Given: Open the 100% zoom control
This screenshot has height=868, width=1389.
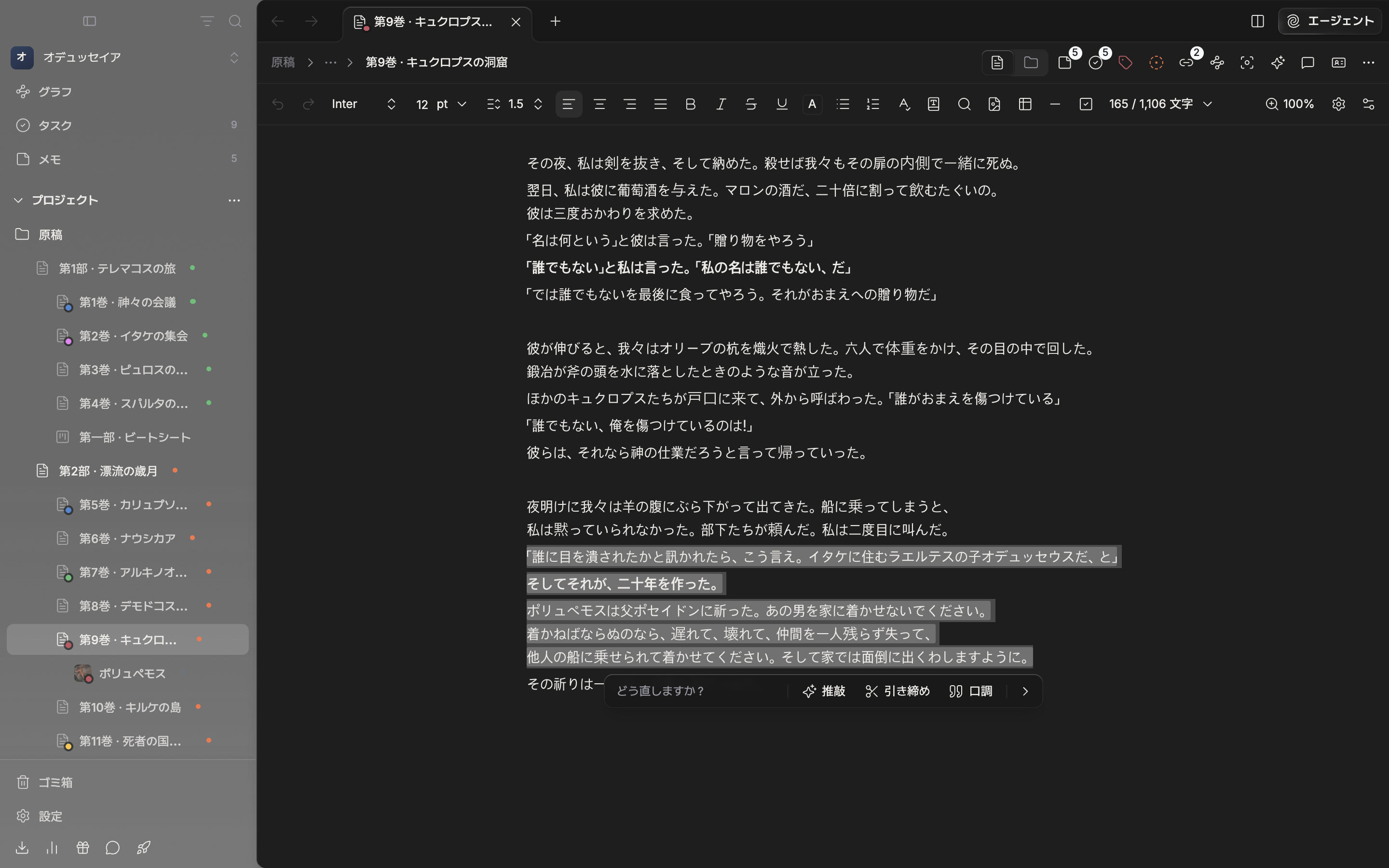Looking at the screenshot, I should (1290, 104).
